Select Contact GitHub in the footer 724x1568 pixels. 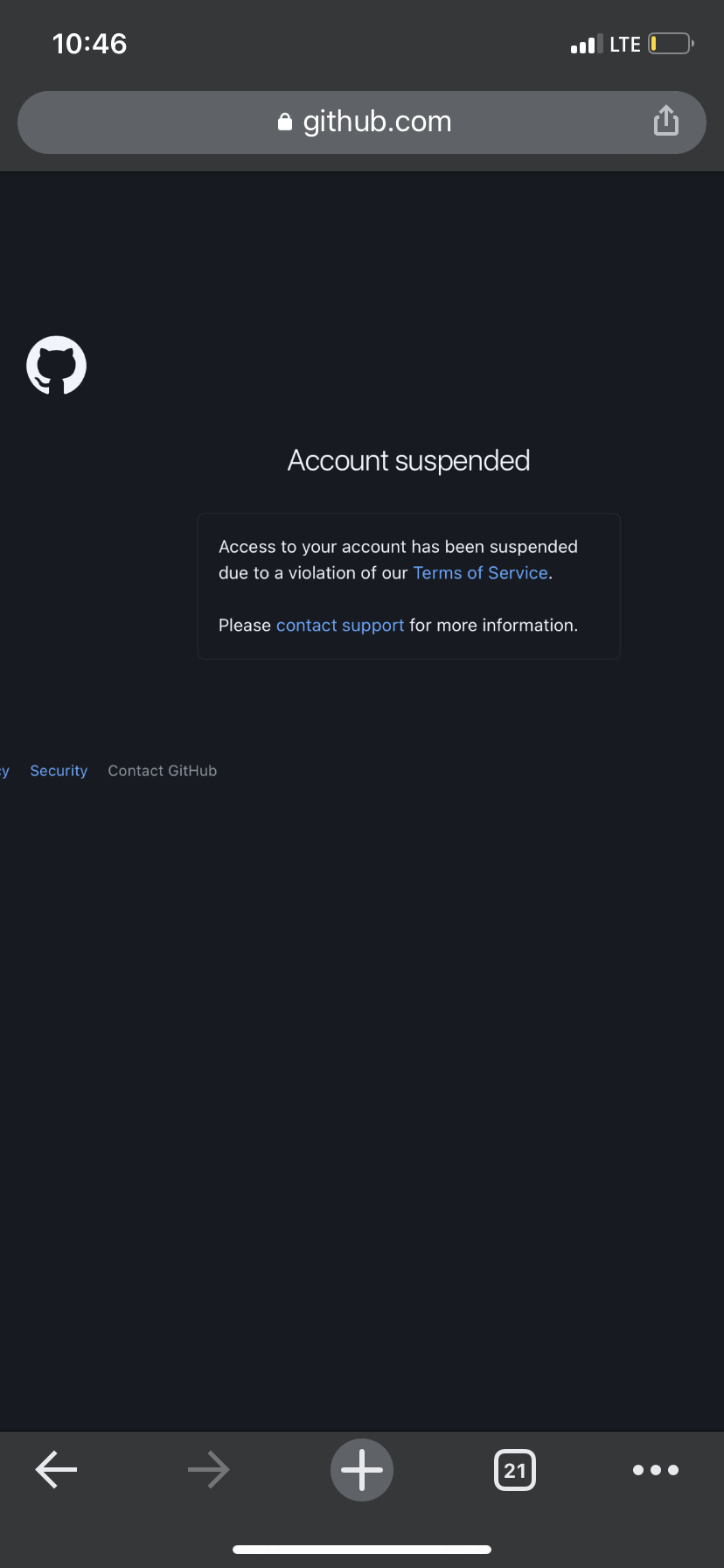coord(162,770)
